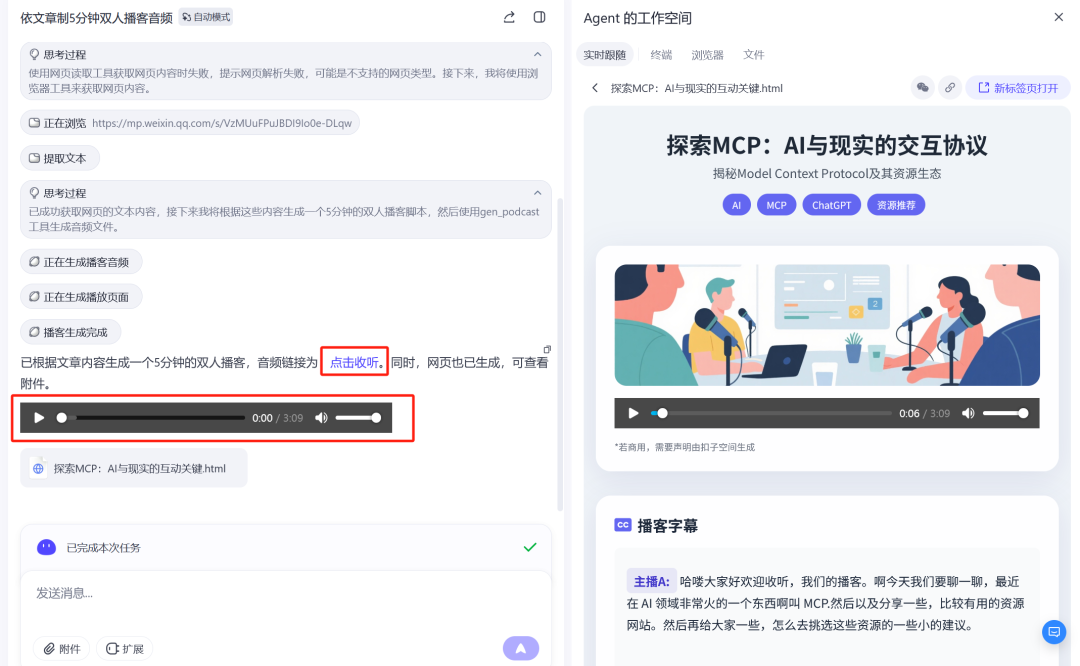This screenshot has height=666, width=1080.
Task: Click the purple send button
Action: [521, 648]
